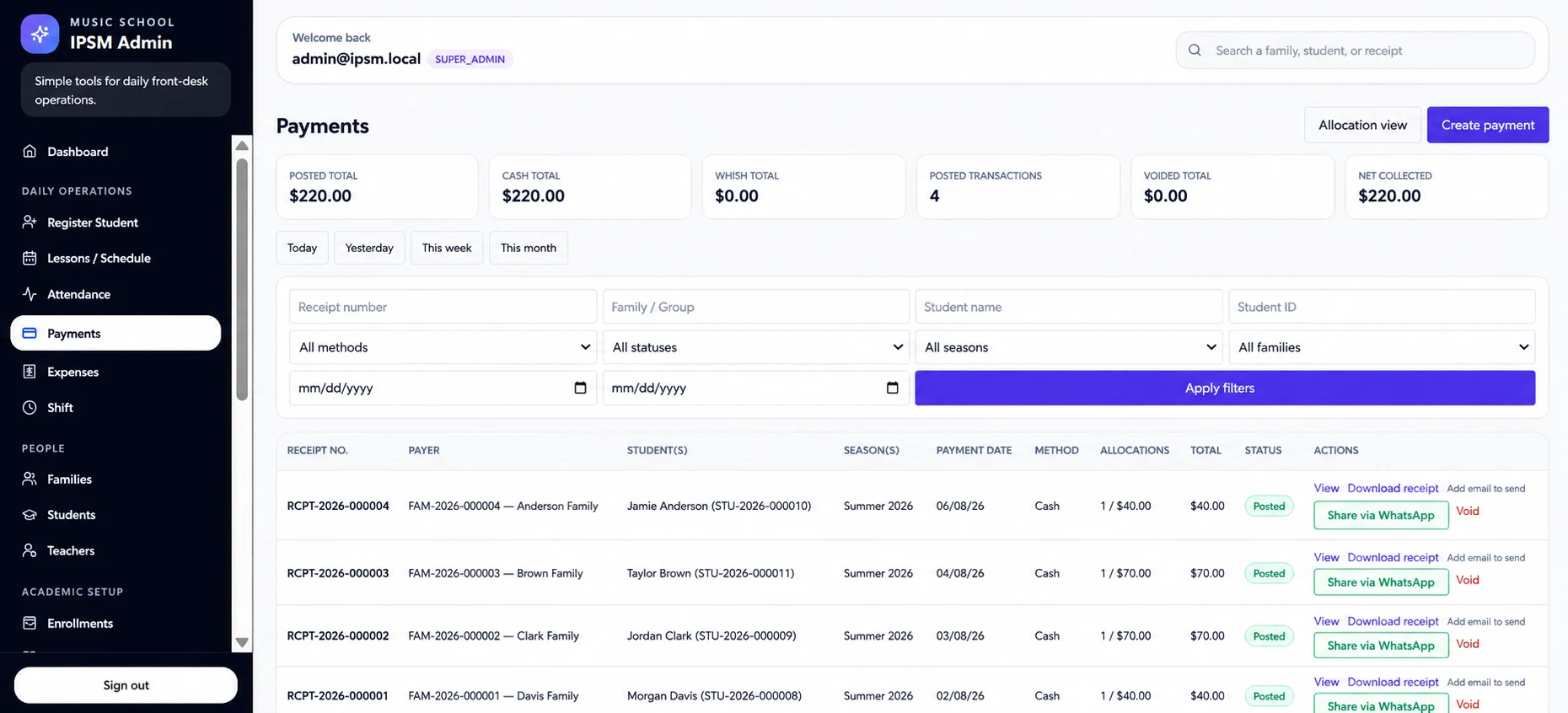Open Students page from sidebar
This screenshot has width=1568, height=713.
[115, 514]
